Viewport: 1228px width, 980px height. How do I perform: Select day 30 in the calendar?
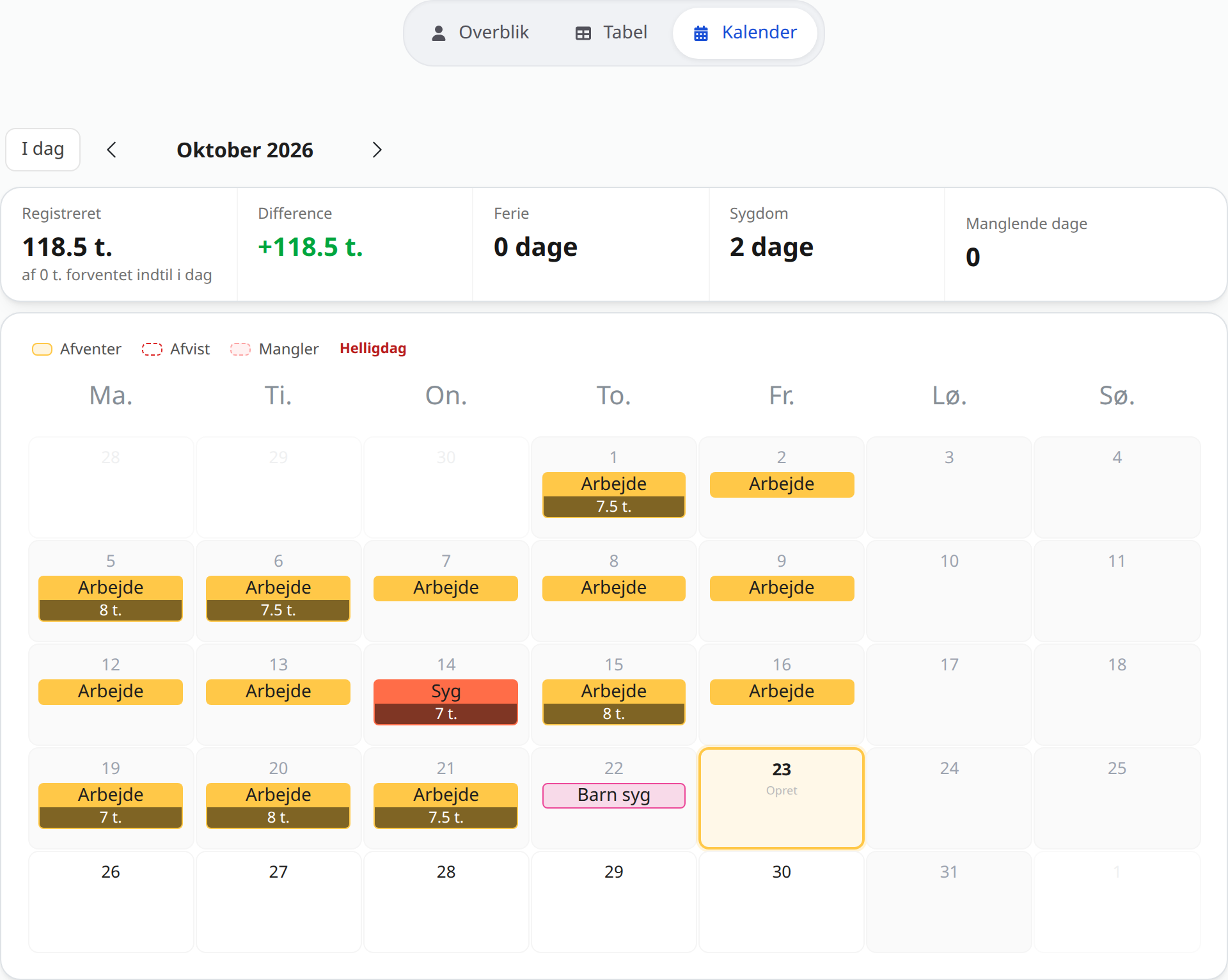point(782,902)
